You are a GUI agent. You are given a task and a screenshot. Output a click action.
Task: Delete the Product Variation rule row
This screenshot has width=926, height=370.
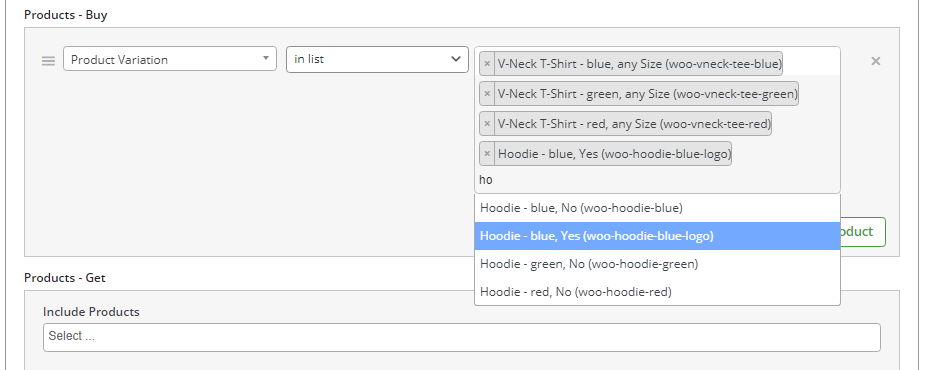876,61
